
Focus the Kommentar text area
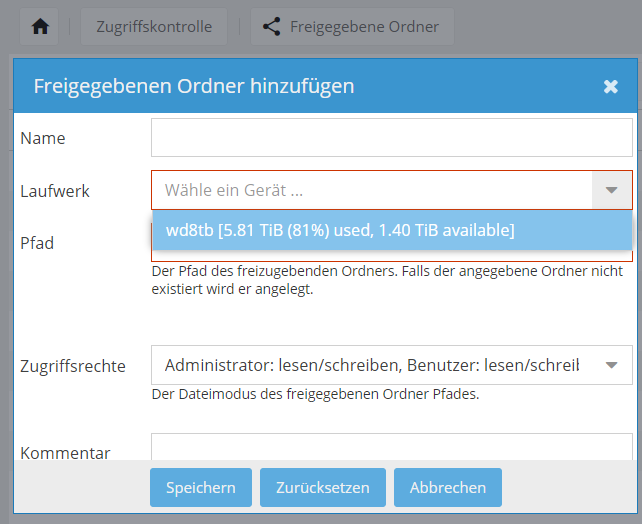click(392, 447)
